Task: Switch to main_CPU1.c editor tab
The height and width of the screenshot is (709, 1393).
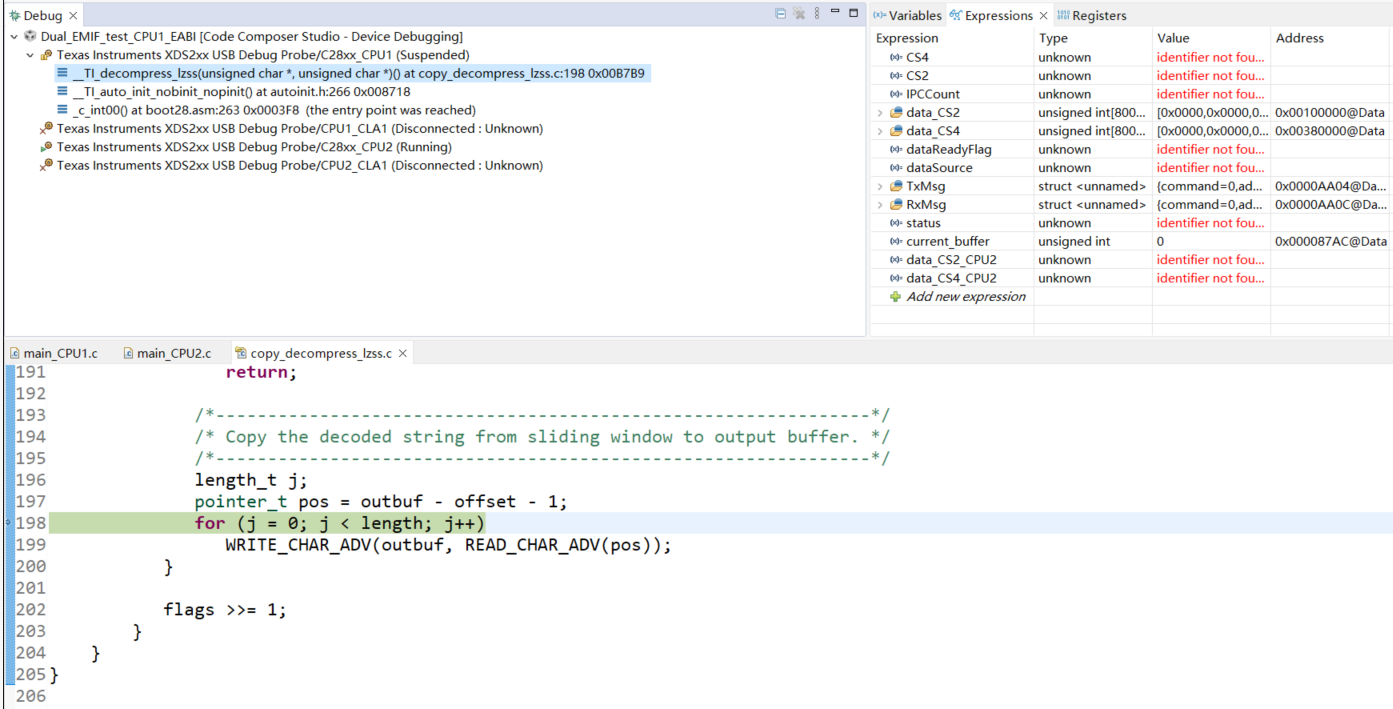Action: (54, 353)
